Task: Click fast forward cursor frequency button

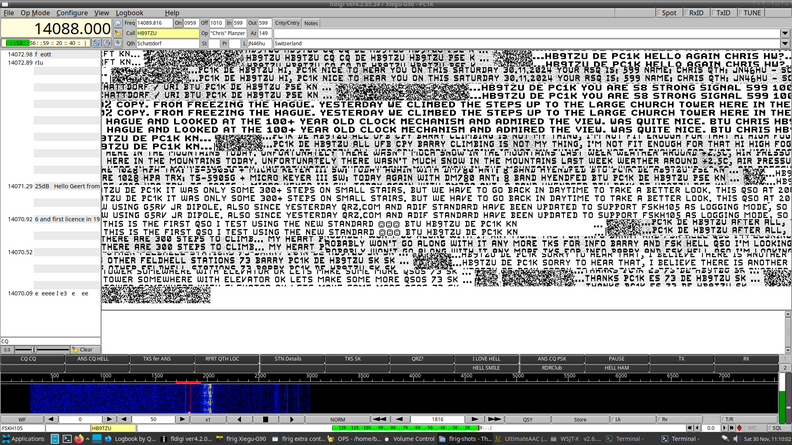Action: [x=494, y=419]
